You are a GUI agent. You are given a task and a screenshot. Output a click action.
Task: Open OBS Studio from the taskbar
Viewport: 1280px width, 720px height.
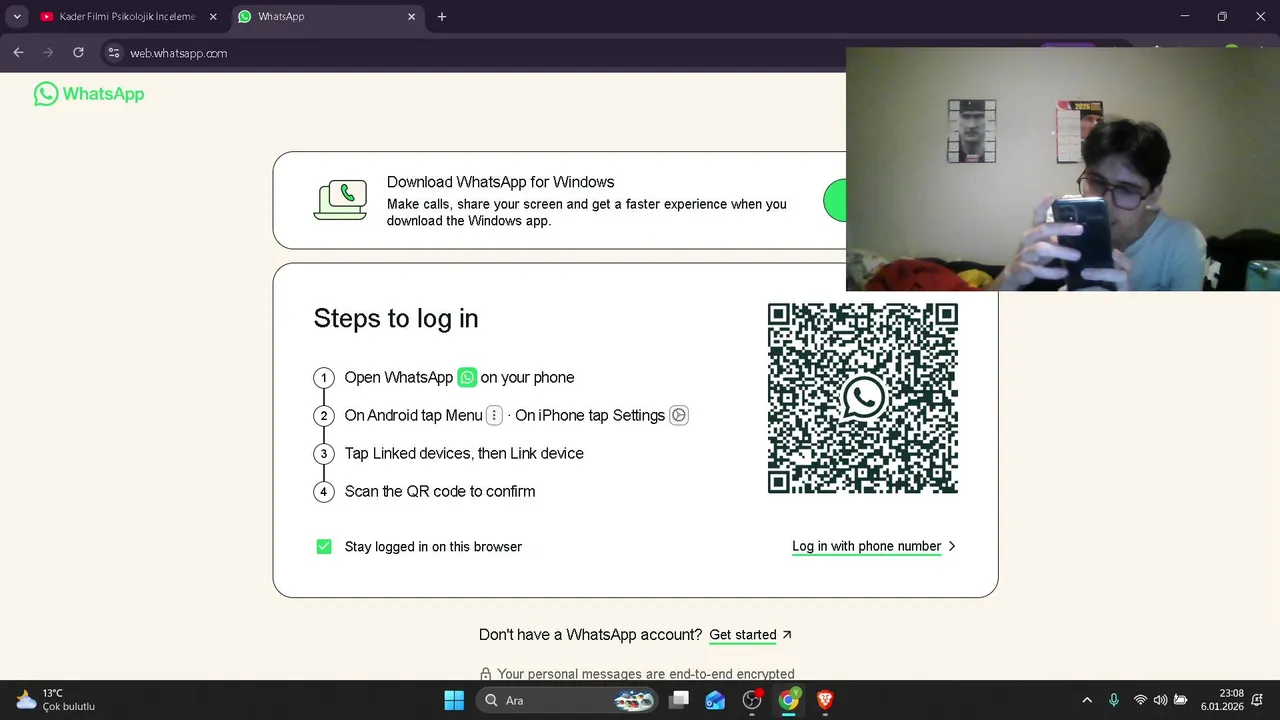point(752,700)
